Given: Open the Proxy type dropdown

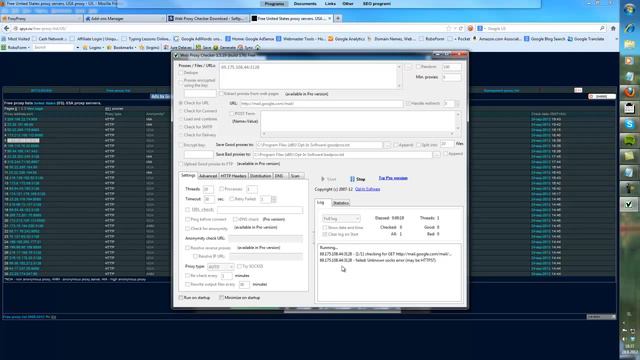Looking at the screenshot, I should (x=220, y=267).
